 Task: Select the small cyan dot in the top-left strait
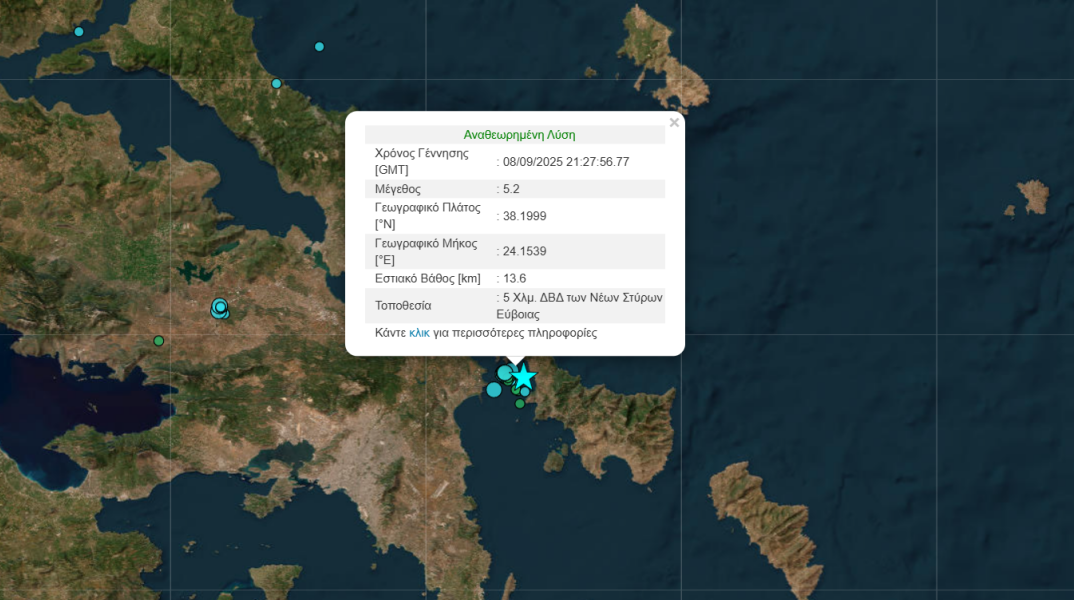pos(78,31)
